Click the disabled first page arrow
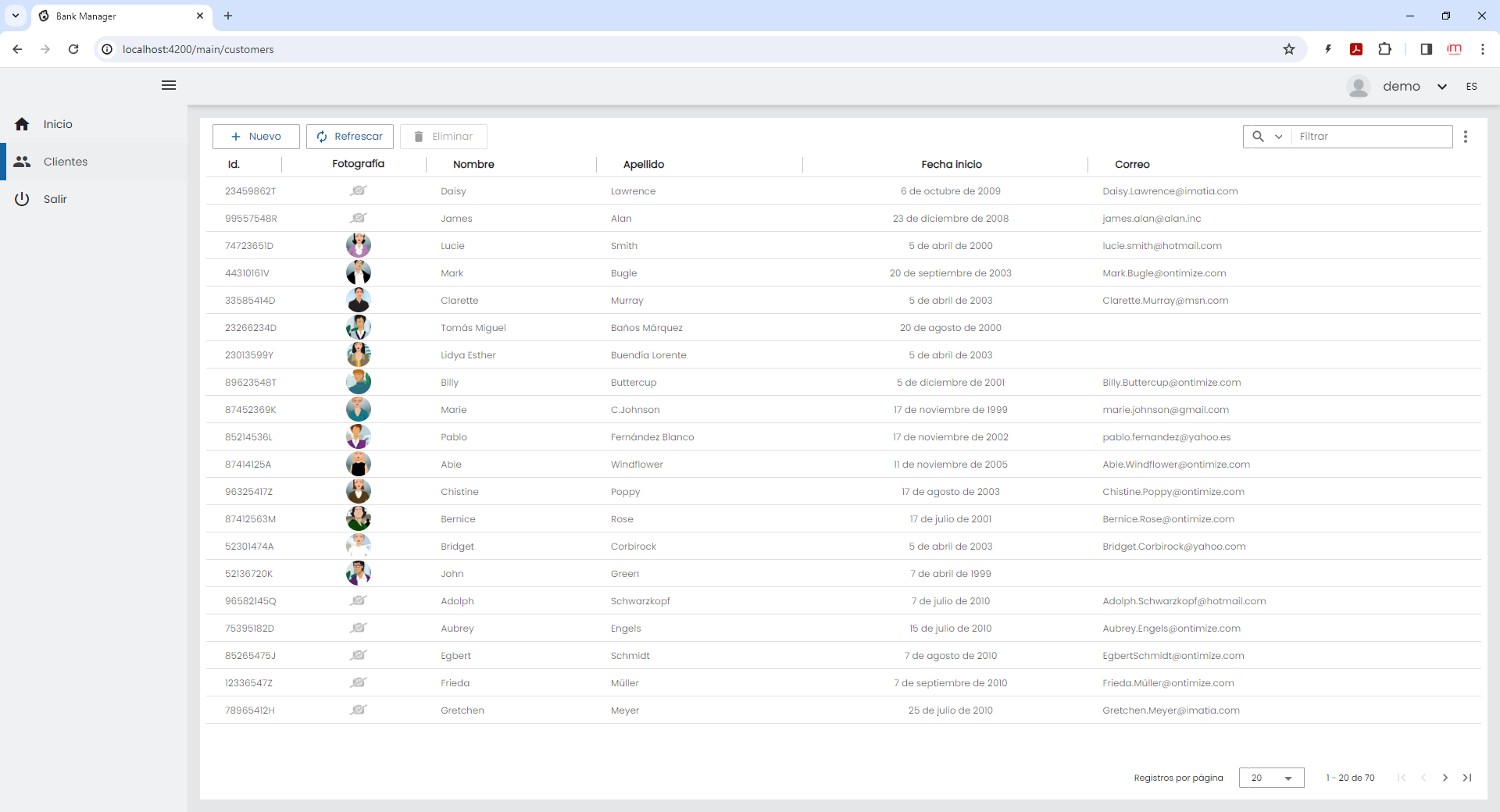Image resolution: width=1500 pixels, height=812 pixels. (x=1402, y=778)
